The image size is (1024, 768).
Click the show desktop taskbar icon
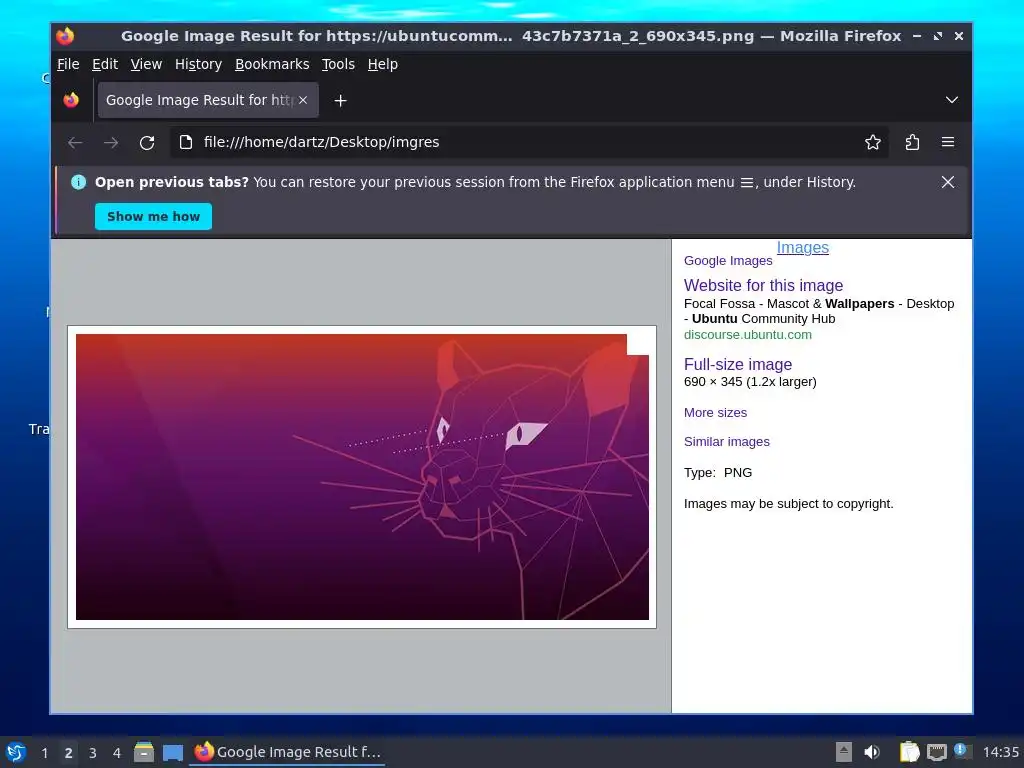click(172, 752)
